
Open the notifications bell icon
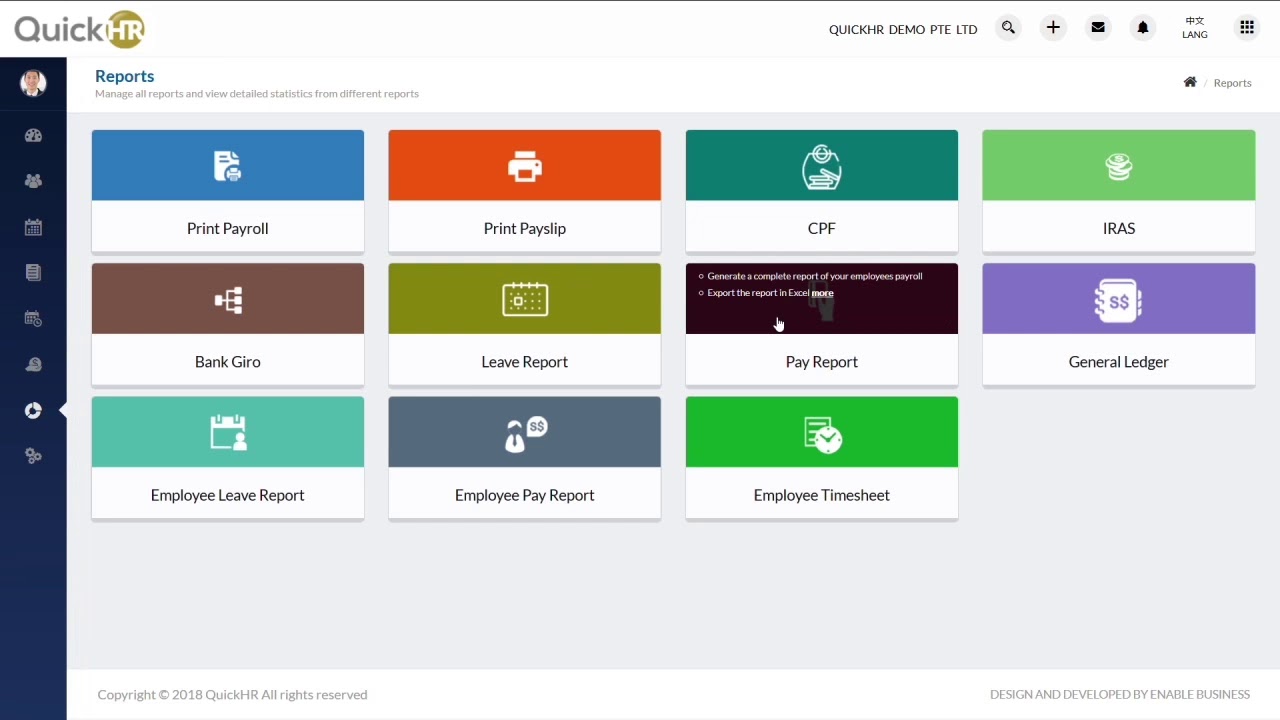click(x=1143, y=28)
